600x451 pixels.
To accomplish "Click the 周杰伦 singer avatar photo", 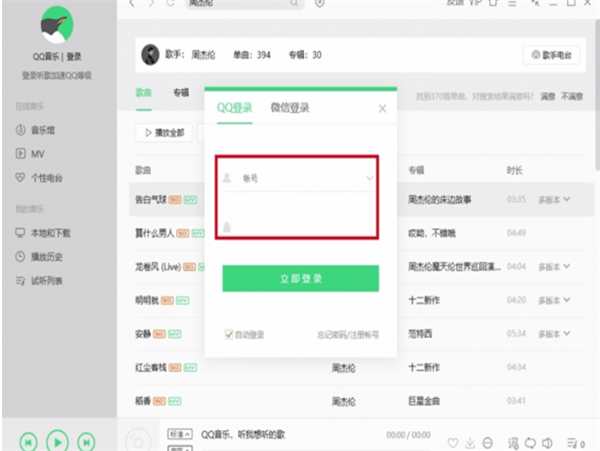I will pyautogui.click(x=150, y=55).
